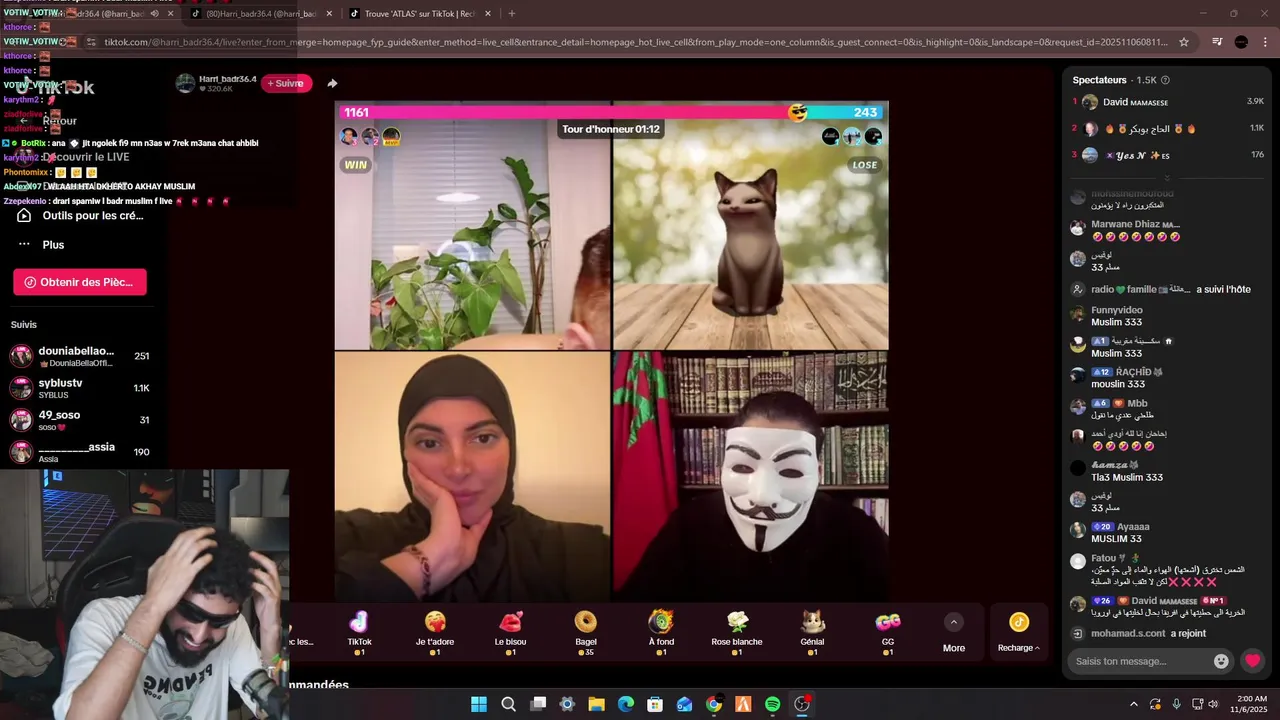The image size is (1280, 720).
Task: Share the live via the arrow icon
Action: pos(332,83)
